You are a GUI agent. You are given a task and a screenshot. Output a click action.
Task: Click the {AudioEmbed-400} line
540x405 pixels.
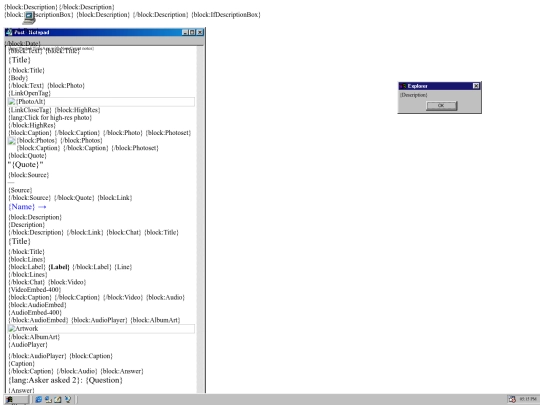click(x=35, y=312)
